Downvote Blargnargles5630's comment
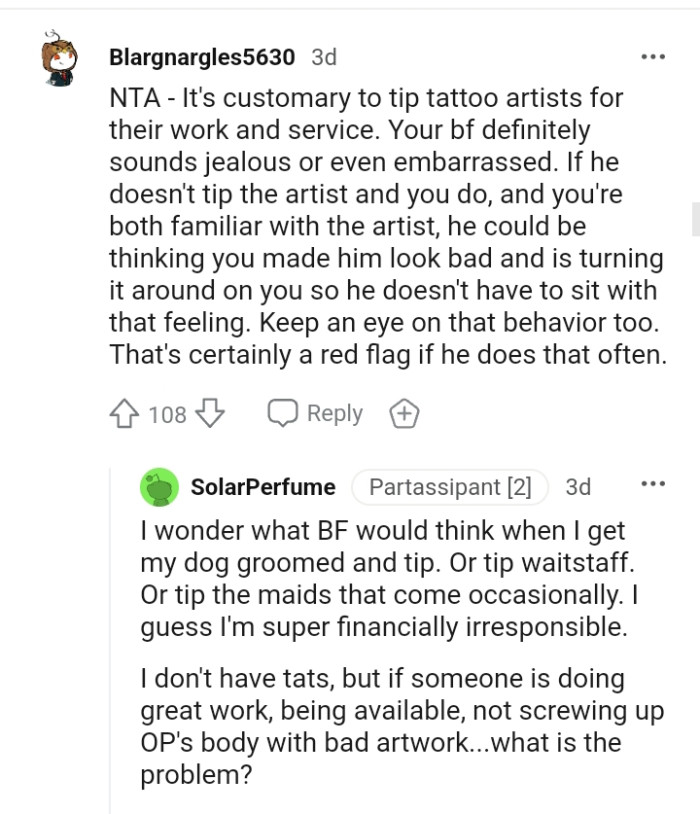 coord(209,413)
